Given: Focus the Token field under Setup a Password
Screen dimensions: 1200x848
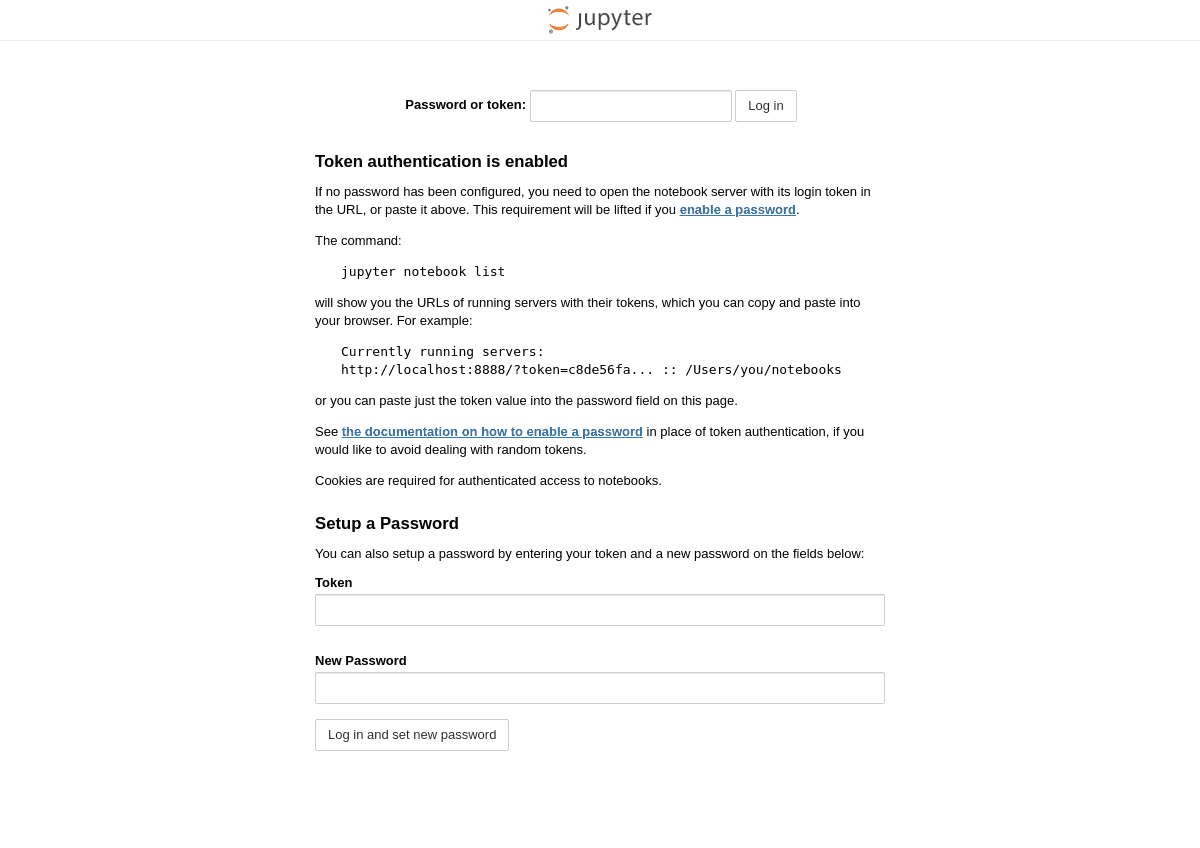Looking at the screenshot, I should [600, 610].
